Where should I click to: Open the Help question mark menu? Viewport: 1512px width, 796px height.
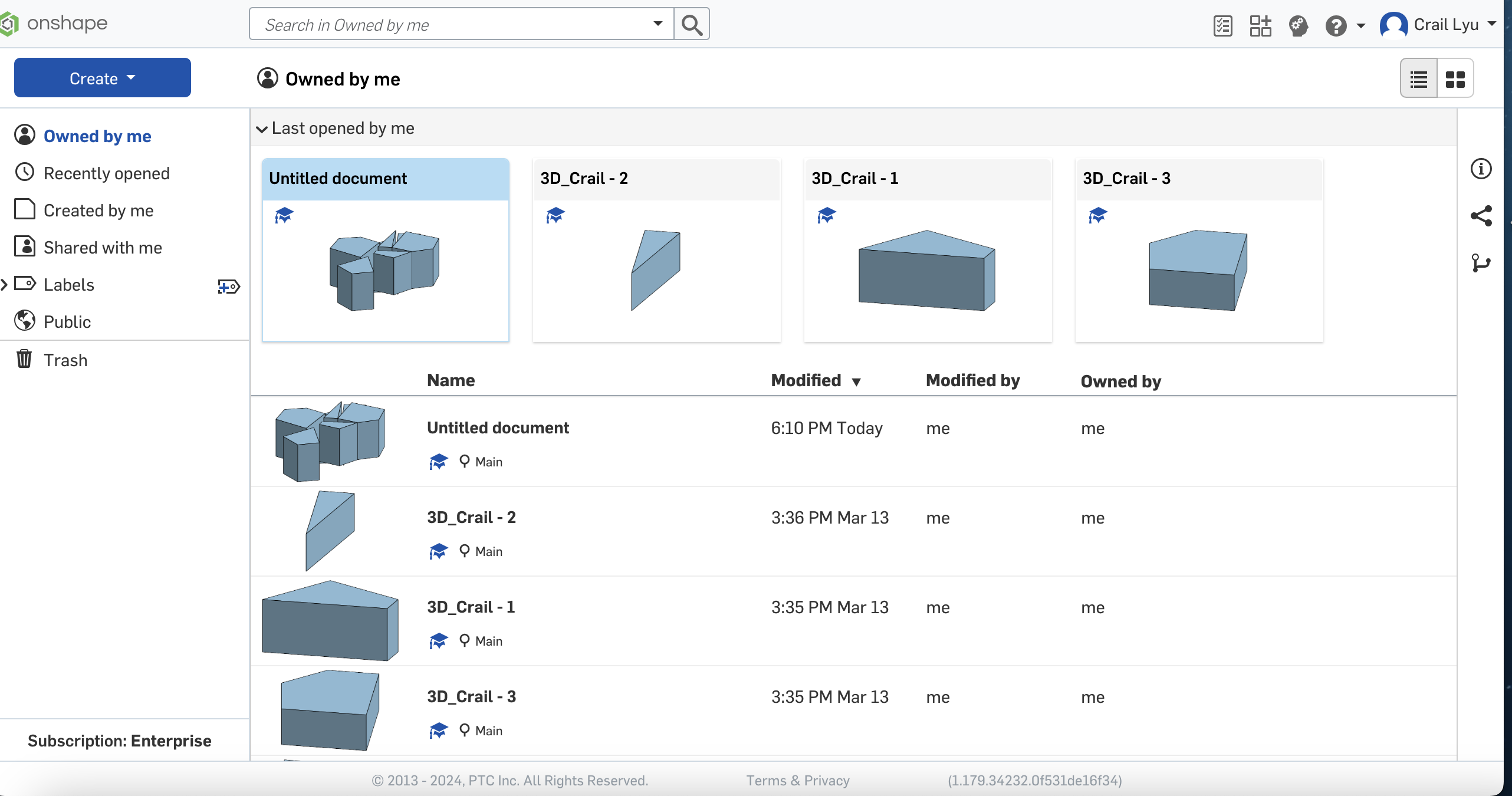1345,25
